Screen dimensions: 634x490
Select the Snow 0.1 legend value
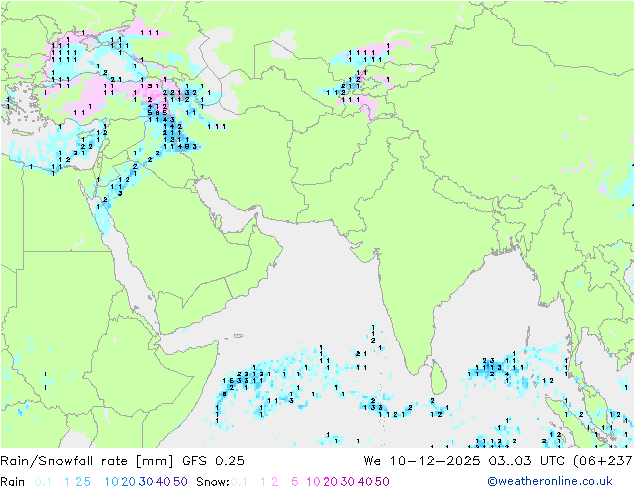239,482
